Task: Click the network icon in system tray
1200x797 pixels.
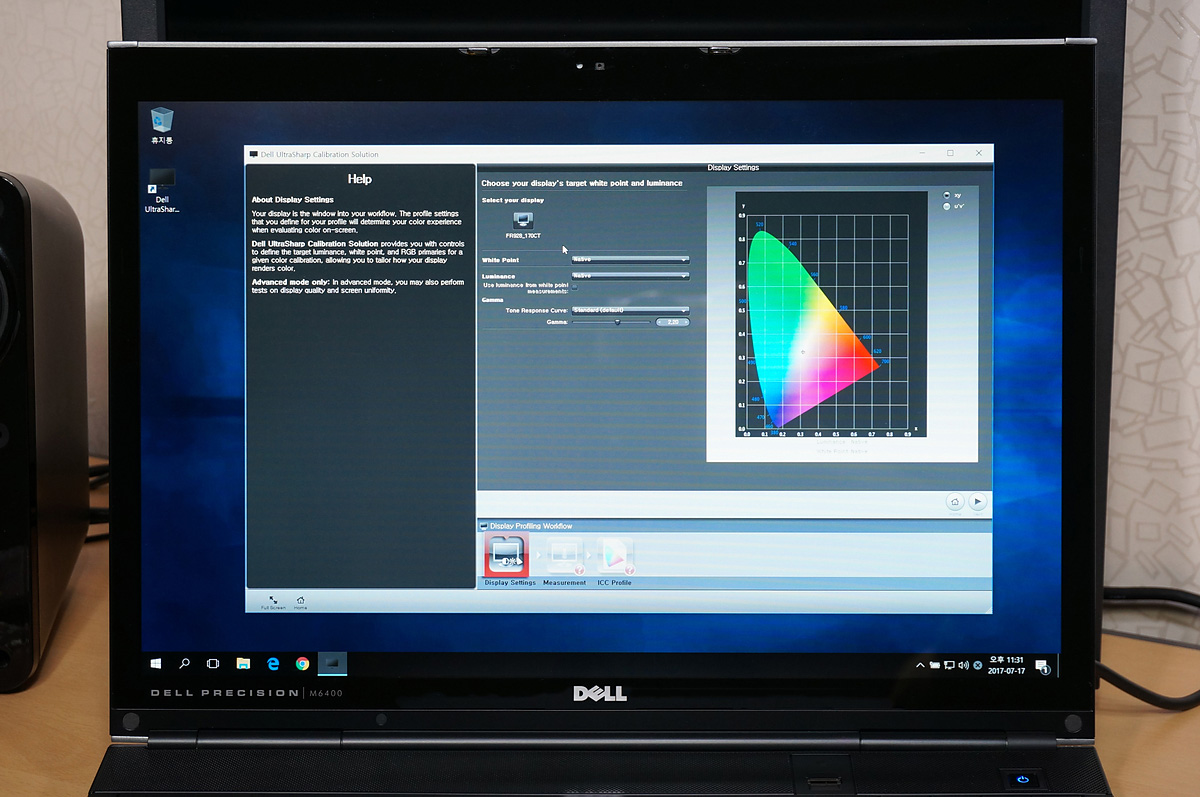Action: (x=948, y=665)
